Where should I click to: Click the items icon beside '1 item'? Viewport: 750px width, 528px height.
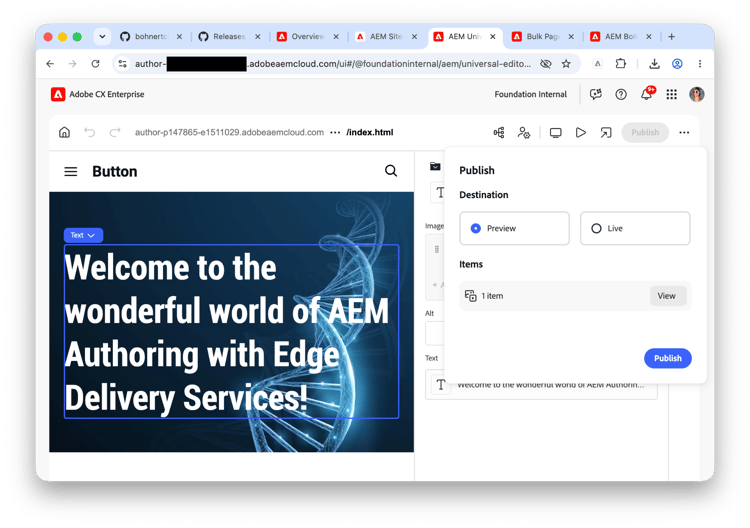pos(471,296)
